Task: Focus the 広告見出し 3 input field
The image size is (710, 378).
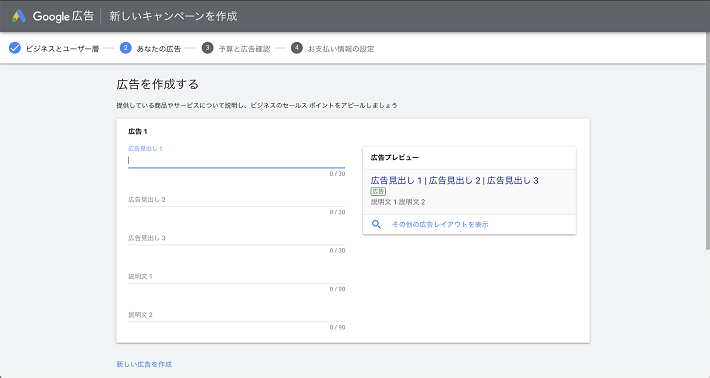Action: (236, 238)
